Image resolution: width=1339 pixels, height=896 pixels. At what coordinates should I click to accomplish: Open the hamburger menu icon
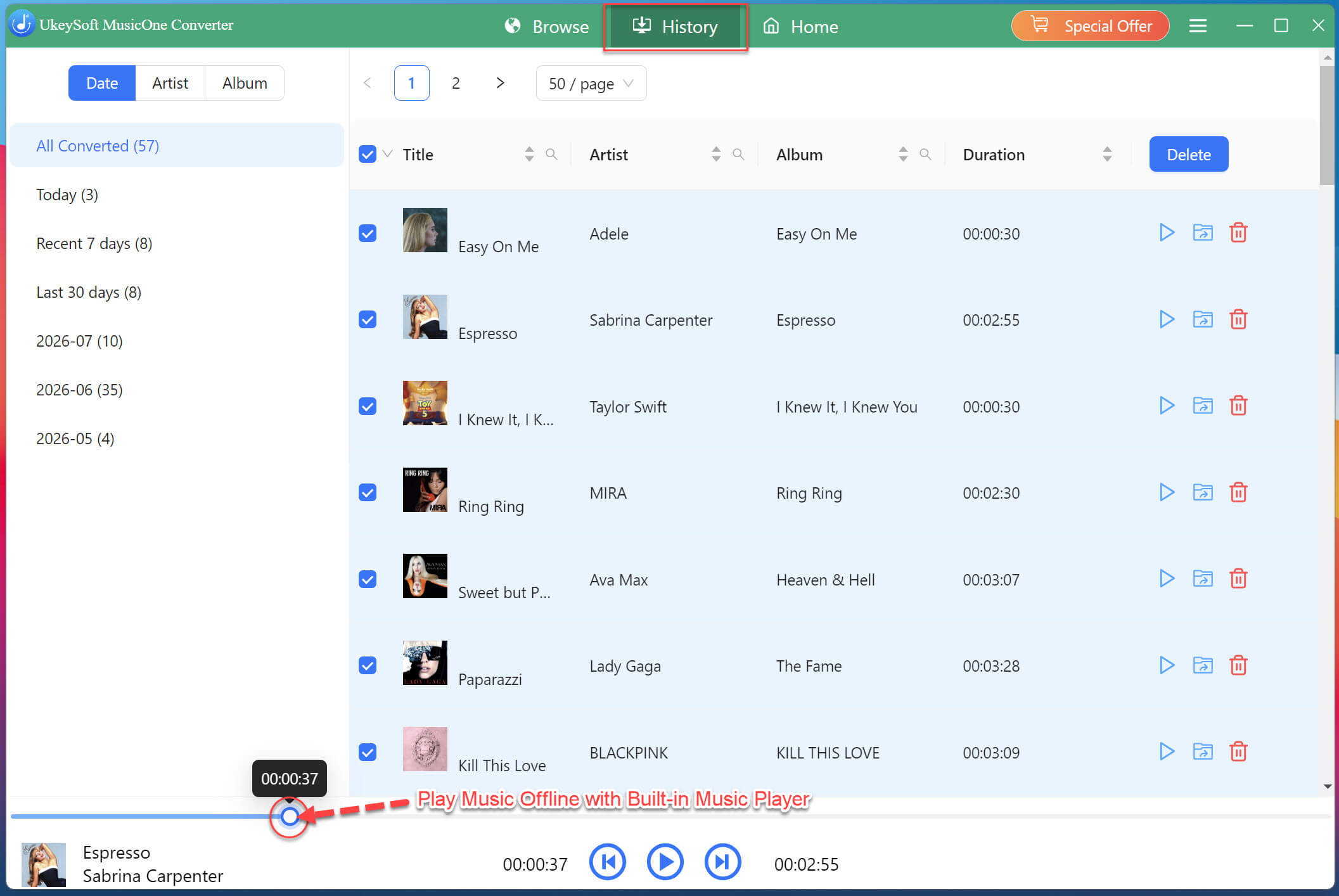[x=1198, y=26]
